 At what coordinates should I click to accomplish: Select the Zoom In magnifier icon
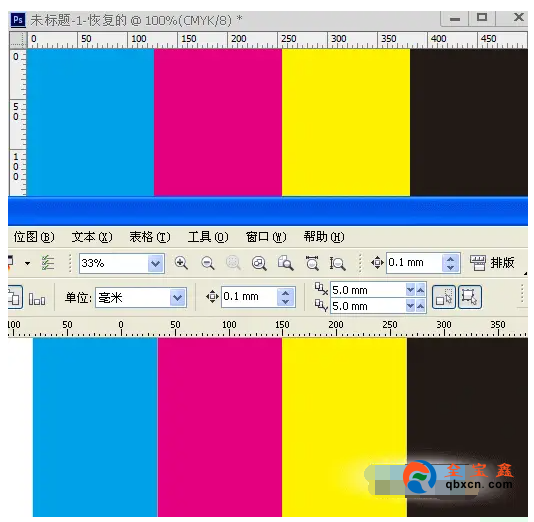181,263
